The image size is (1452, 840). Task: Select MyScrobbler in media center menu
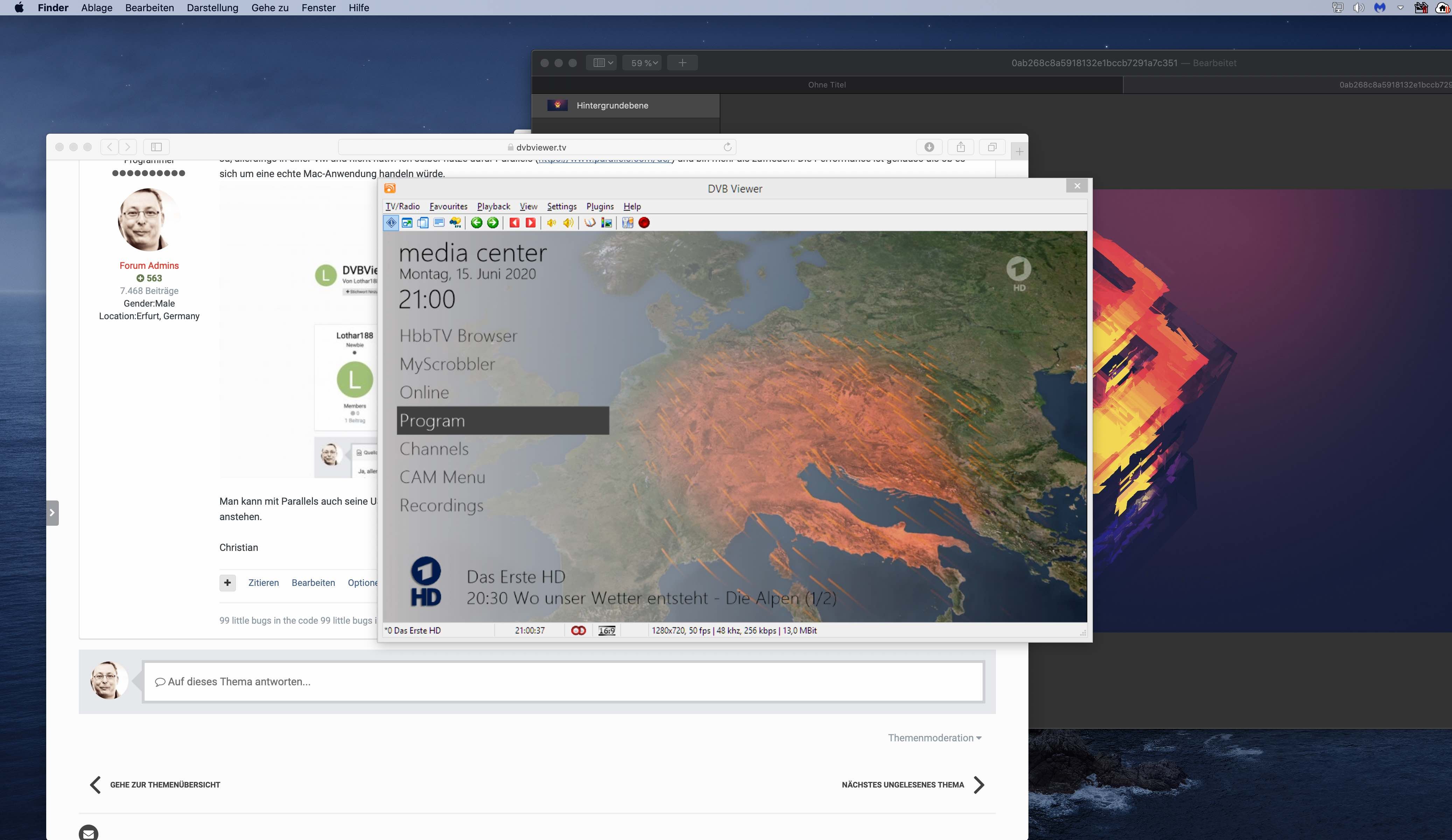[x=447, y=364]
